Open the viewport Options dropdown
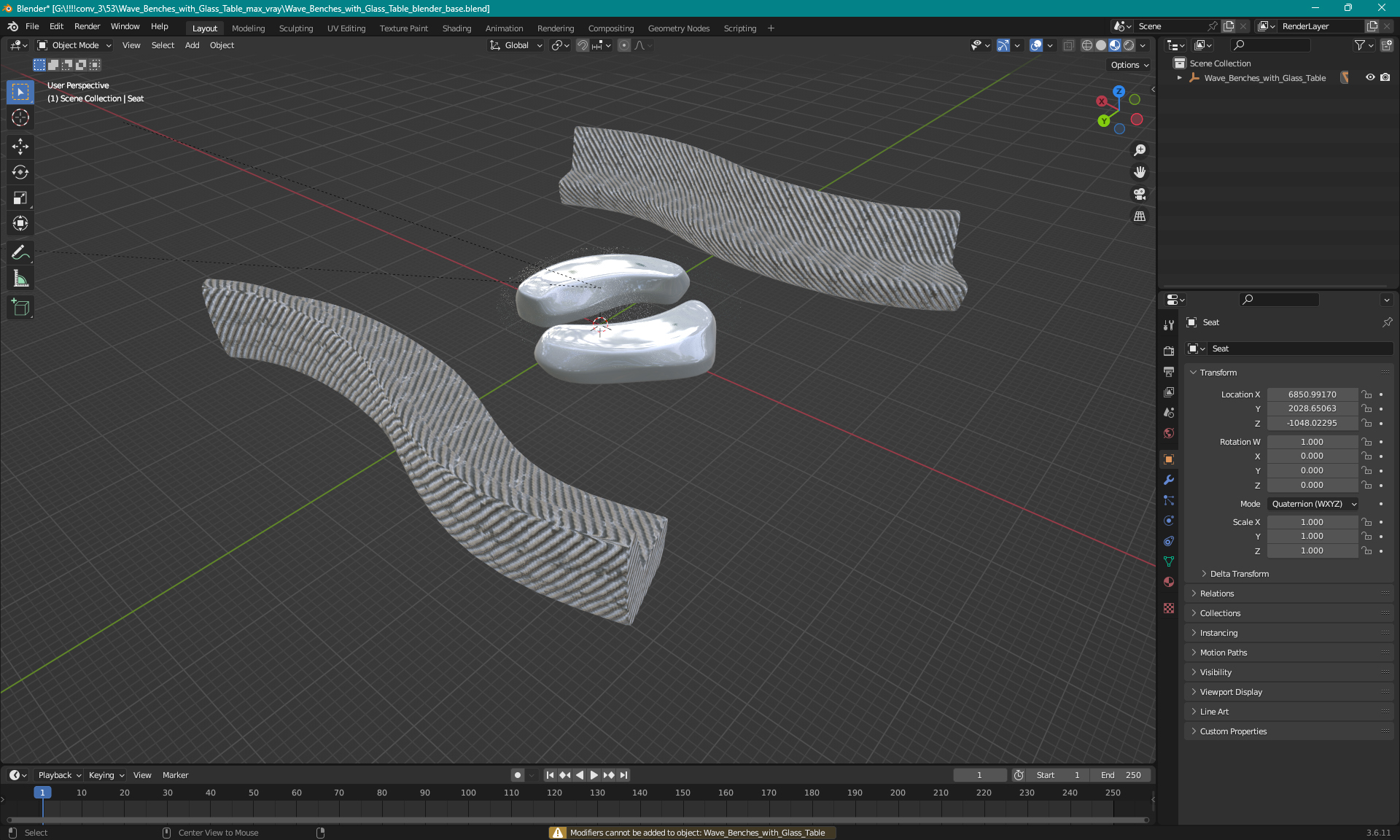 click(1129, 65)
